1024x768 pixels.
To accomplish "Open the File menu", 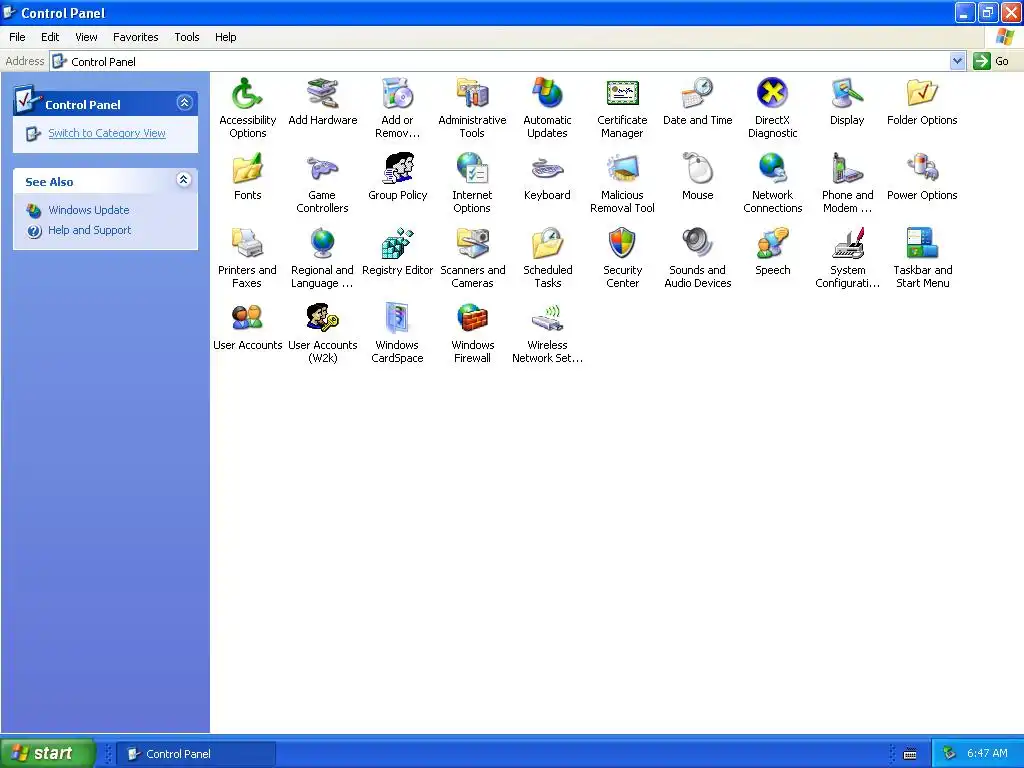I will pos(18,37).
